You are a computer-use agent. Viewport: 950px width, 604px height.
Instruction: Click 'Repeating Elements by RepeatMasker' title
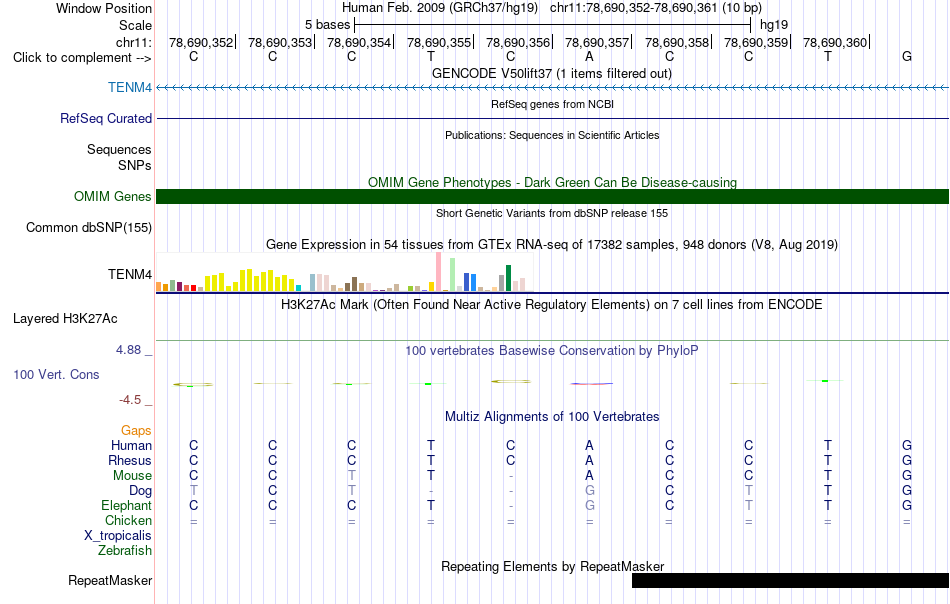coord(553,566)
